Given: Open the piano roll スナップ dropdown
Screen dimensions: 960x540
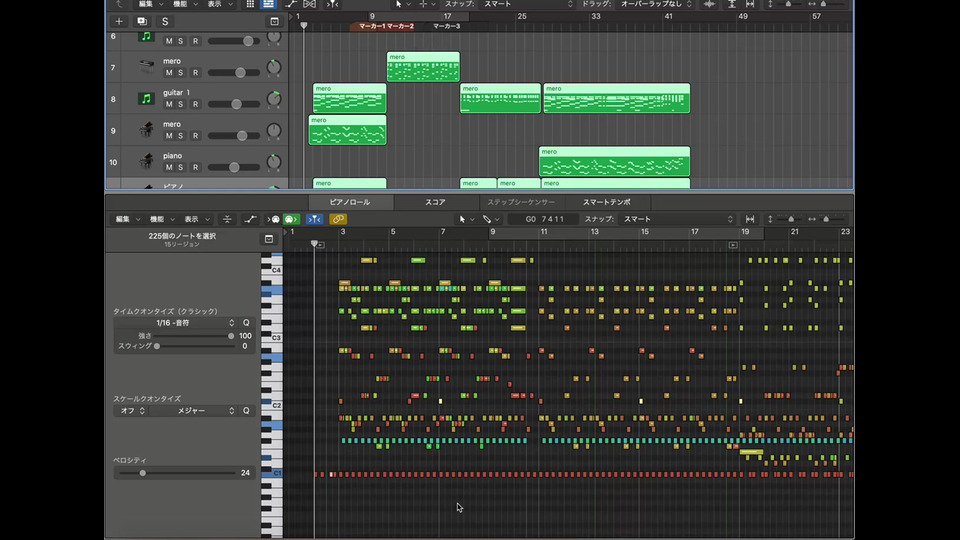Looking at the screenshot, I should tap(675, 219).
